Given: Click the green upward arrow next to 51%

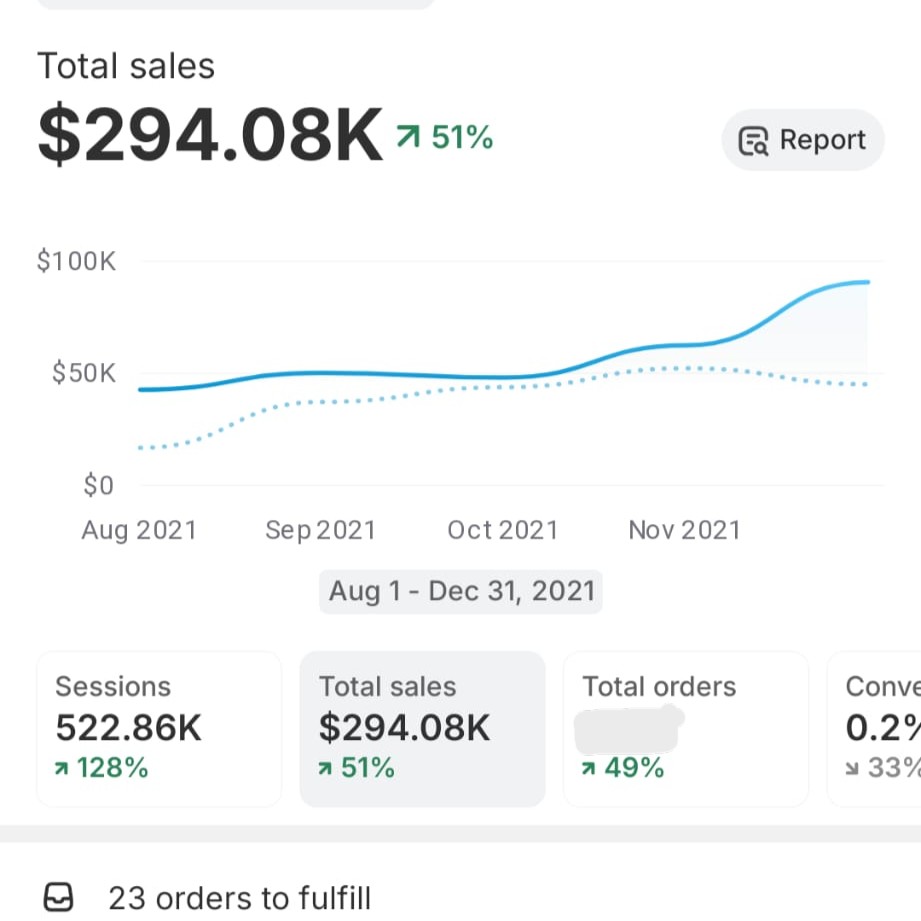Looking at the screenshot, I should tap(407, 135).
